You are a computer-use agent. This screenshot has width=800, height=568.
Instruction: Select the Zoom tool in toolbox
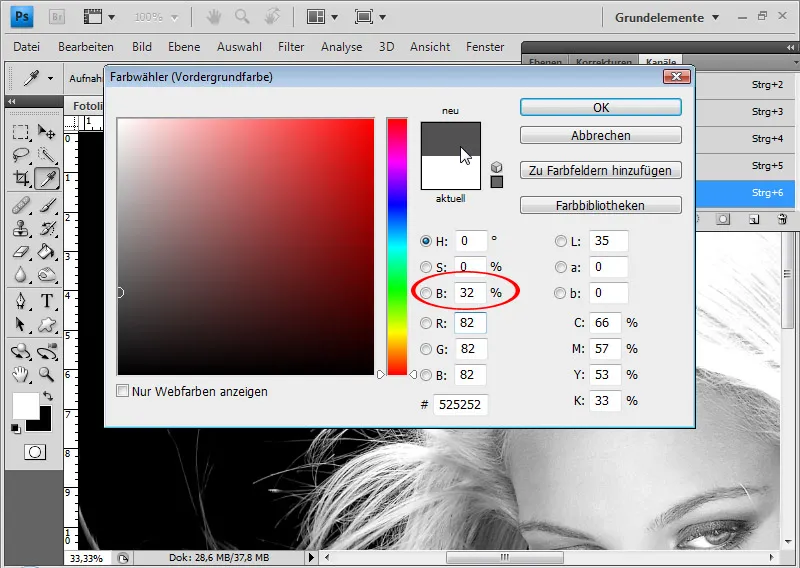(47, 375)
